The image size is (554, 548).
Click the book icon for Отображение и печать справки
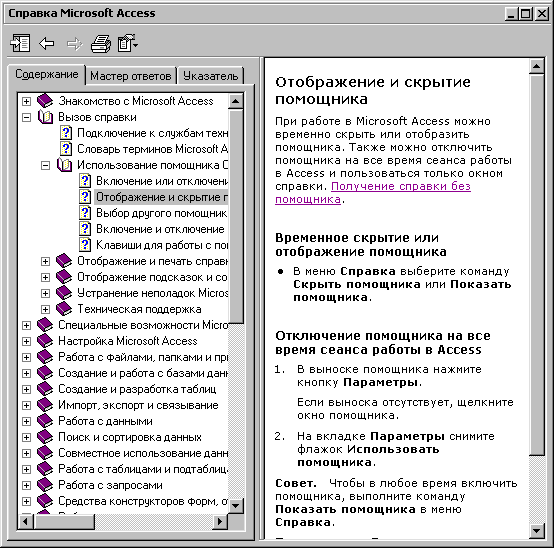tap(64, 261)
